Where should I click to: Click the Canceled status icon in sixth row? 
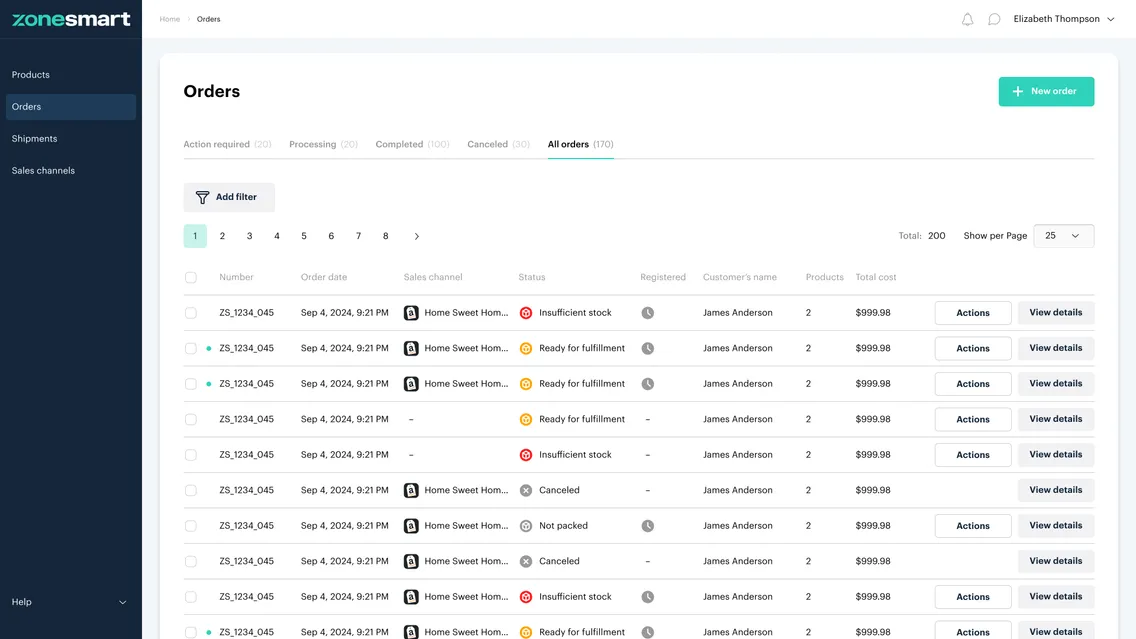point(526,490)
